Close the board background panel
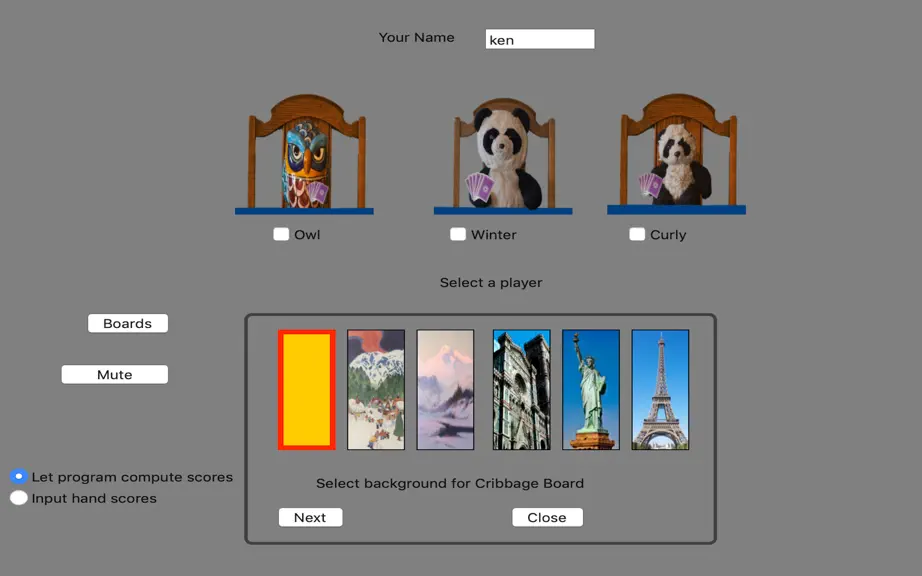Image resolution: width=922 pixels, height=576 pixels. pos(547,517)
